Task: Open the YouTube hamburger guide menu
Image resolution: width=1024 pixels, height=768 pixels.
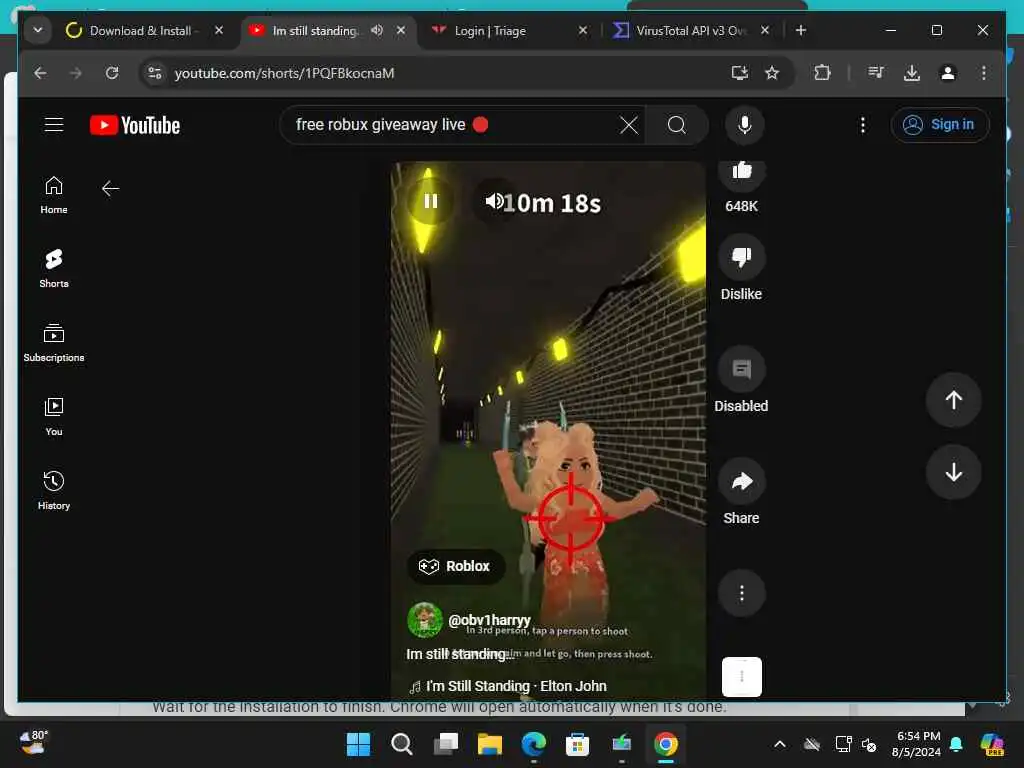Action: [54, 124]
